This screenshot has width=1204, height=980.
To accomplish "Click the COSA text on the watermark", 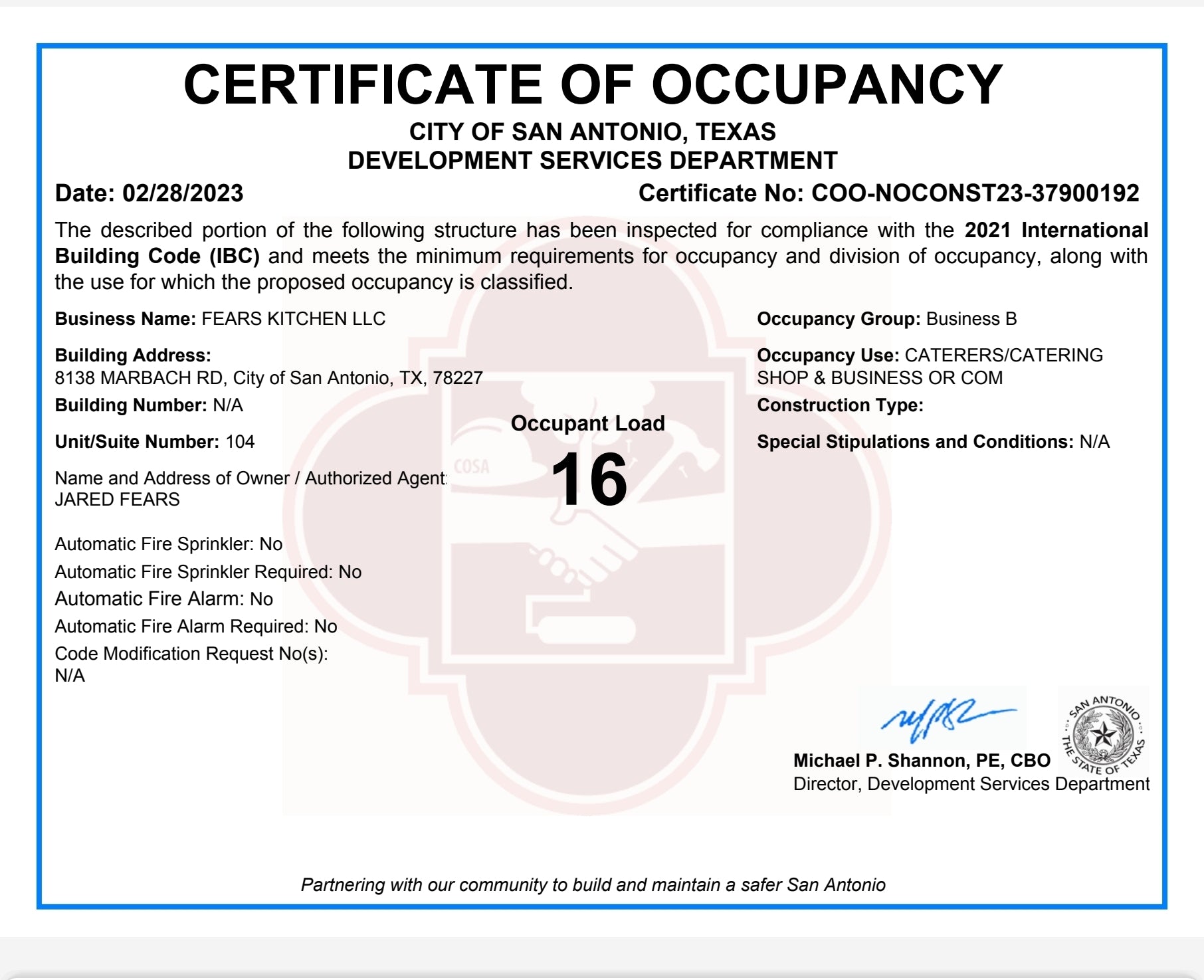I will click(x=472, y=466).
